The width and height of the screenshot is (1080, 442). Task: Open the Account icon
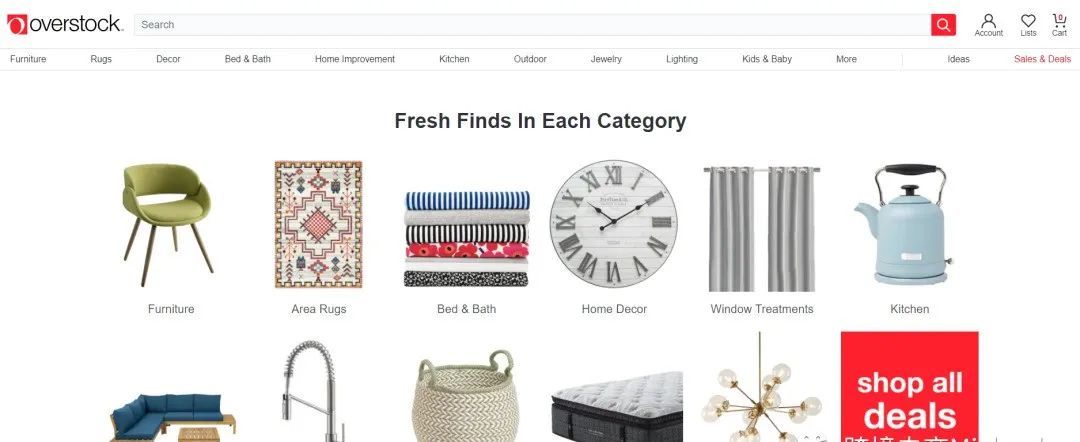point(988,25)
